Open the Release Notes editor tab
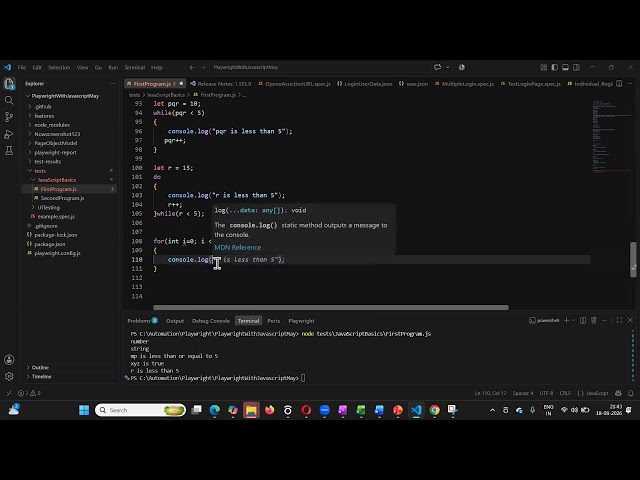 220,84
